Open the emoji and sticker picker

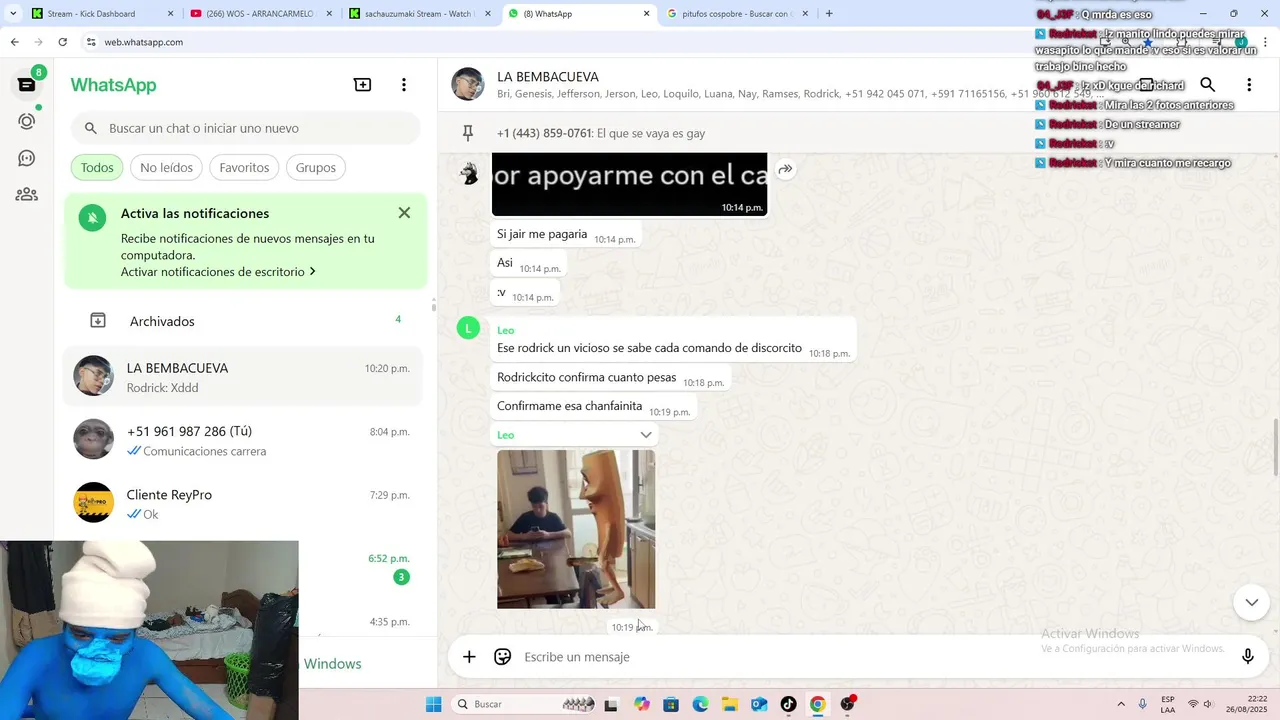503,657
